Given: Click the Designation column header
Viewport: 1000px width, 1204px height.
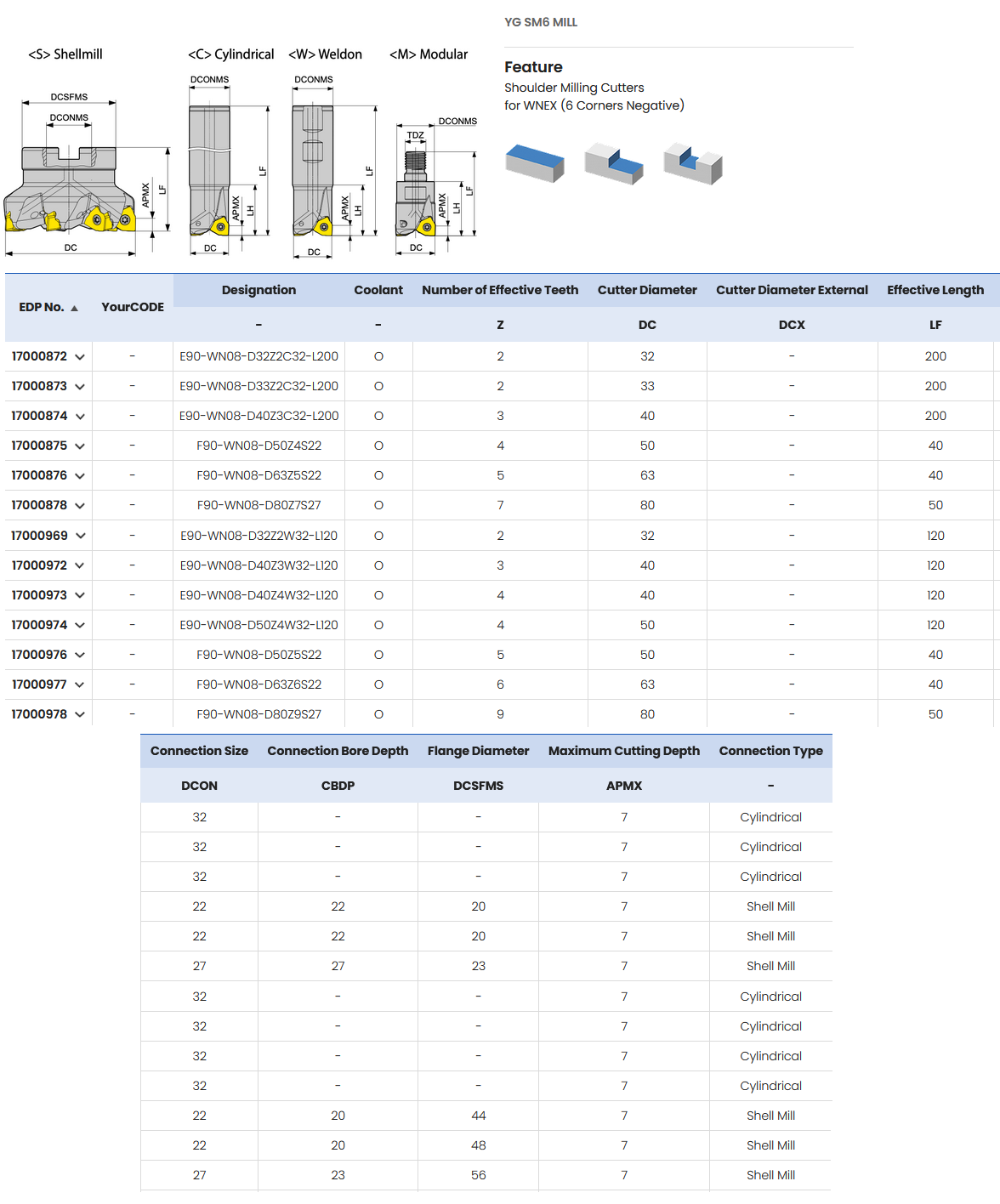Looking at the screenshot, I should pyautogui.click(x=259, y=290).
